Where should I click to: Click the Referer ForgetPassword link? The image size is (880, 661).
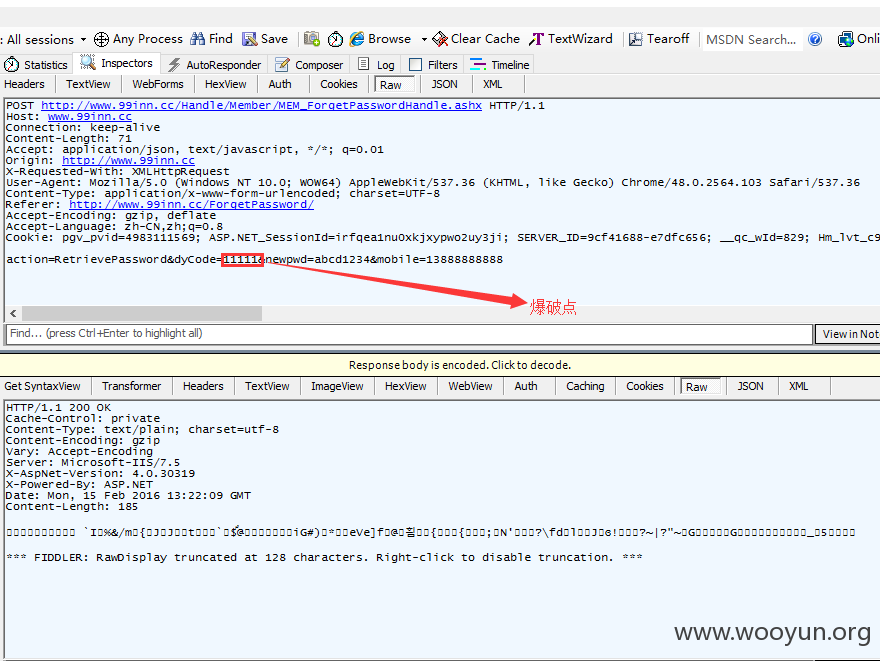tap(191, 204)
